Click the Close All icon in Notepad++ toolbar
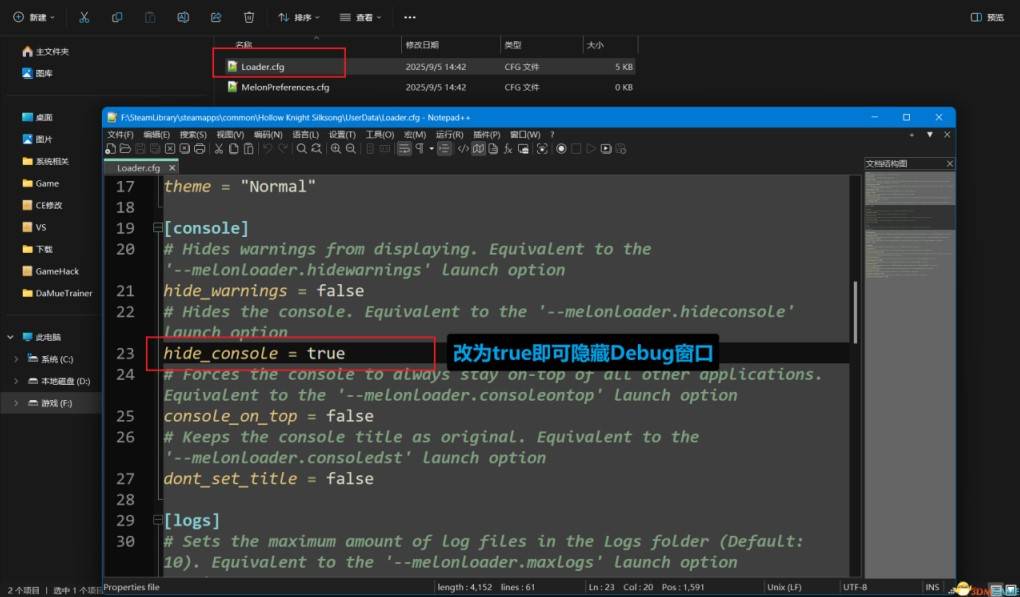Image resolution: width=1020 pixels, height=597 pixels. [185, 149]
